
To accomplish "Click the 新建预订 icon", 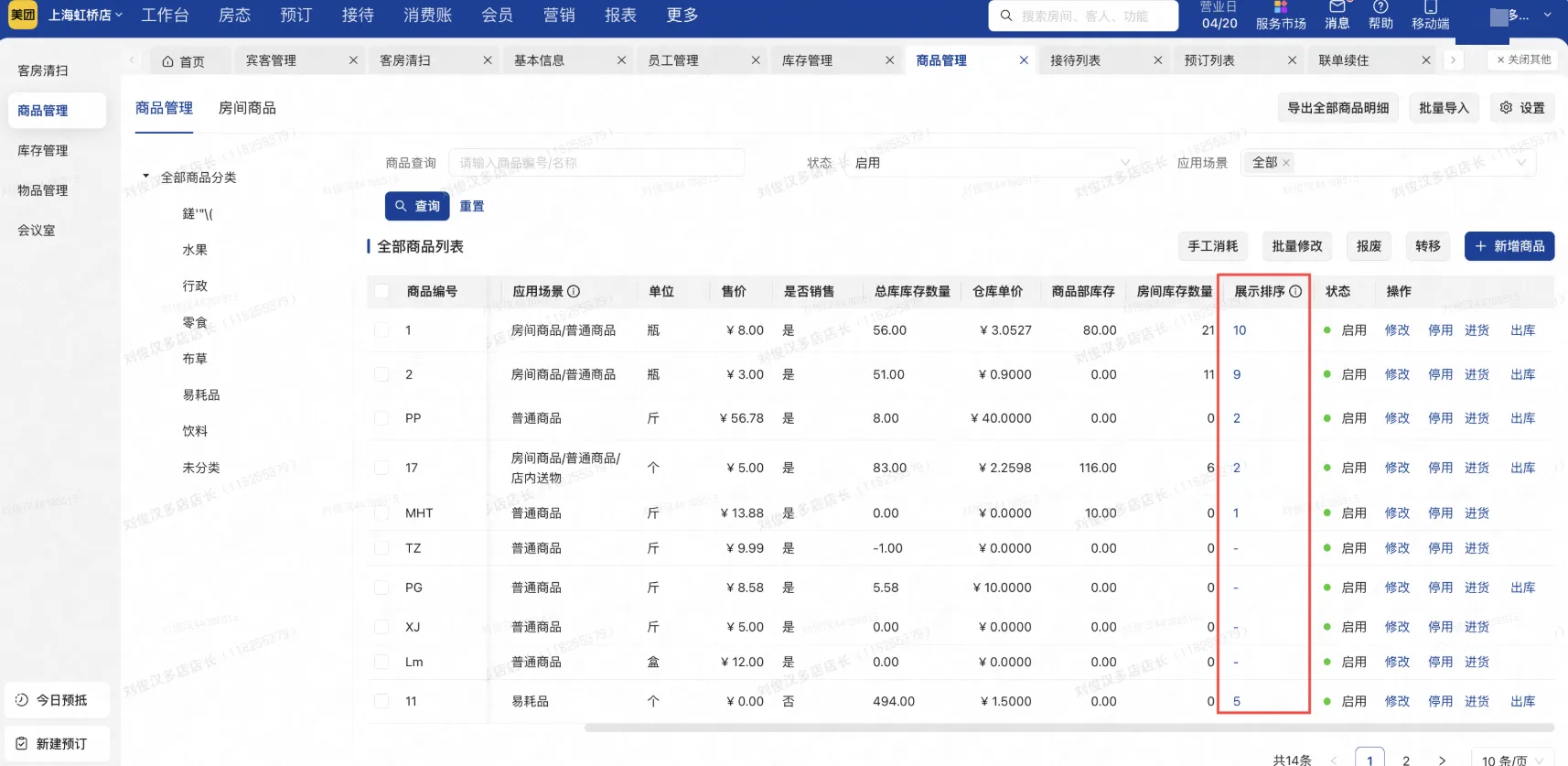I will [22, 744].
